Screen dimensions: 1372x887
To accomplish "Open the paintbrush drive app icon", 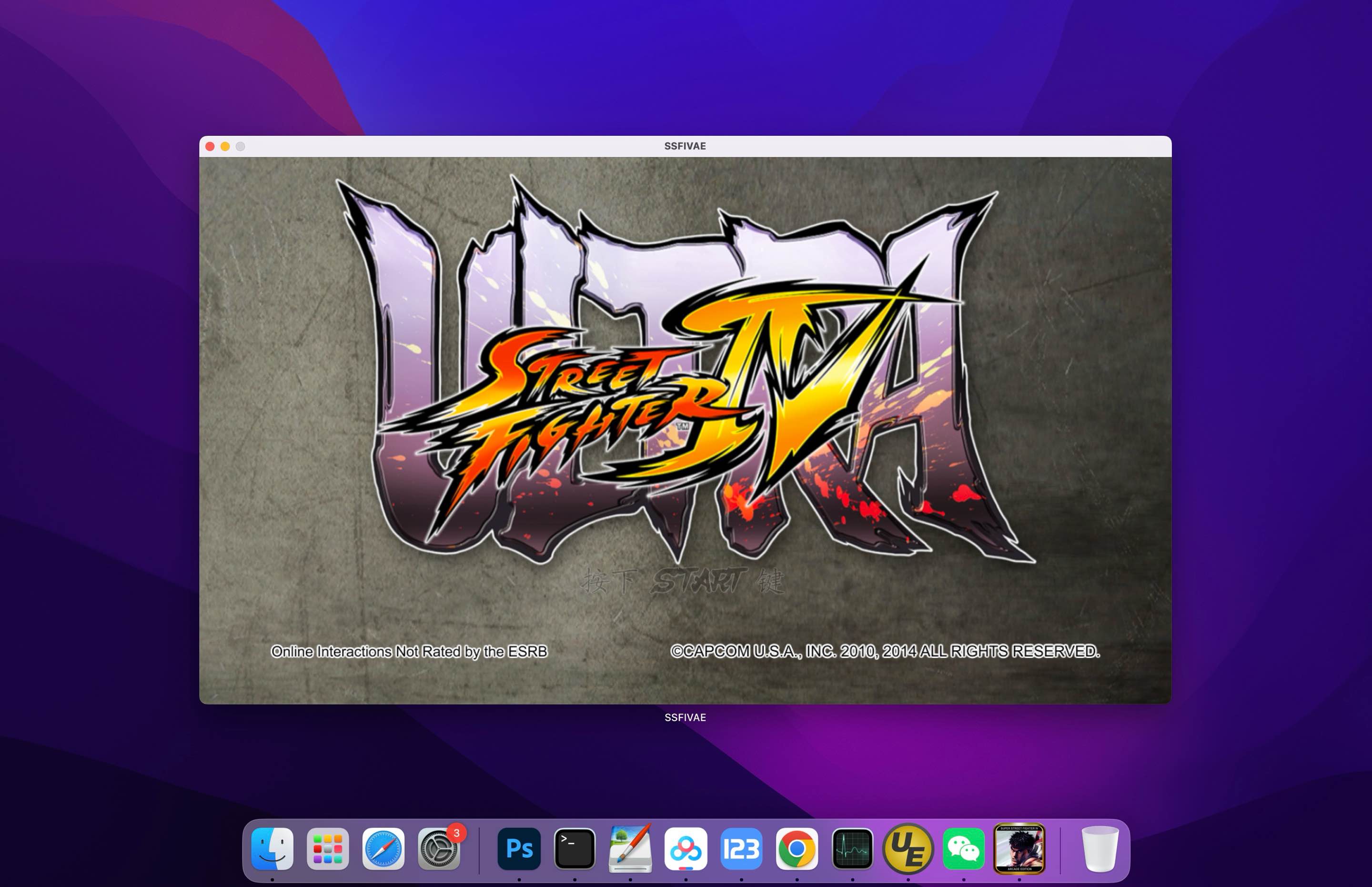I will tap(630, 848).
